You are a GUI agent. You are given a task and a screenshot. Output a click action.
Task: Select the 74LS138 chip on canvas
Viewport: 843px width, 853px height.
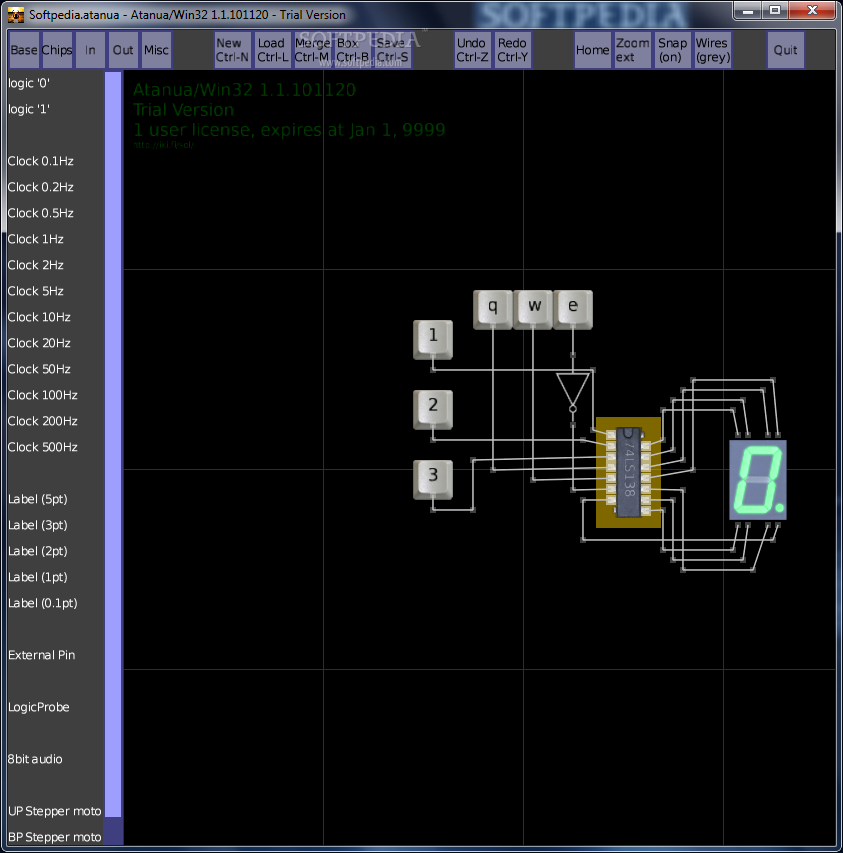[x=628, y=472]
